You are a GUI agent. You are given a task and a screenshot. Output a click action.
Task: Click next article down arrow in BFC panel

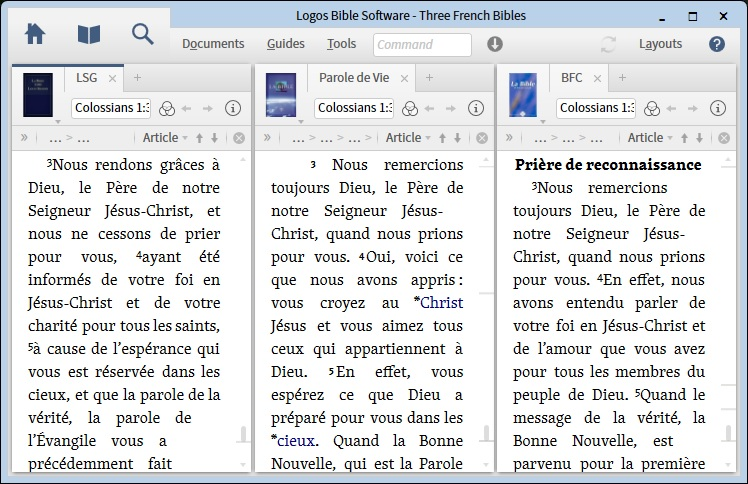click(x=699, y=138)
